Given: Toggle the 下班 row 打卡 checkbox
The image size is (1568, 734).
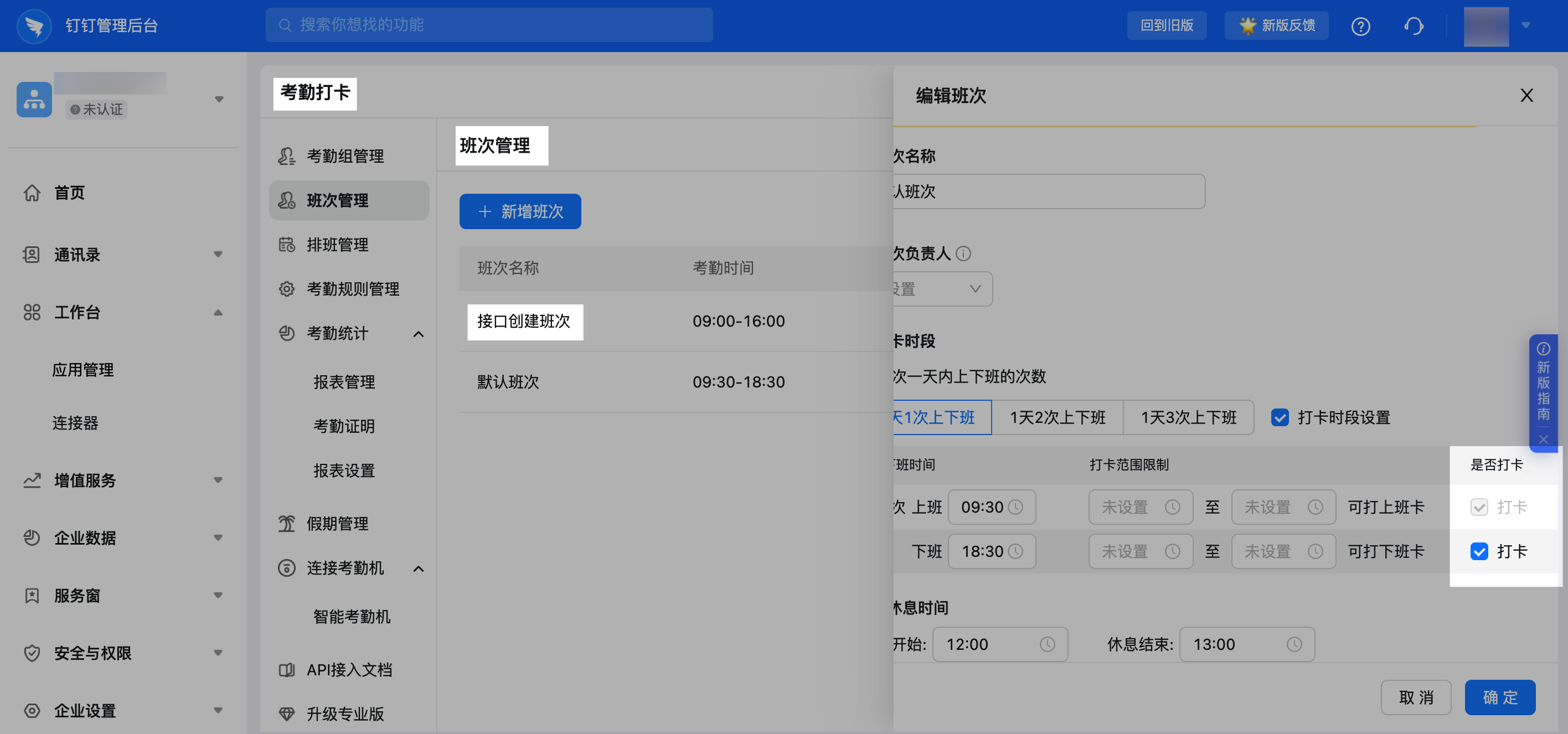Looking at the screenshot, I should (x=1478, y=551).
